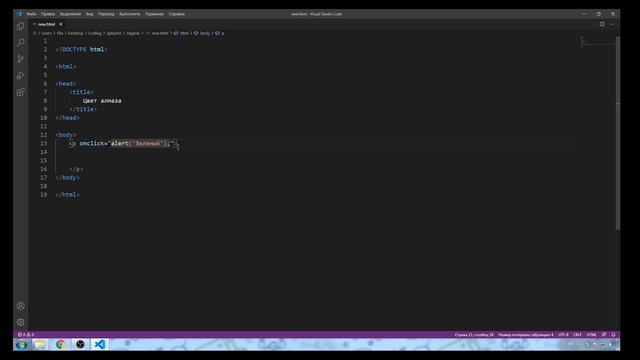This screenshot has width=640, height=360.
Task: Open the Manage gear icon
Action: pos(20,322)
